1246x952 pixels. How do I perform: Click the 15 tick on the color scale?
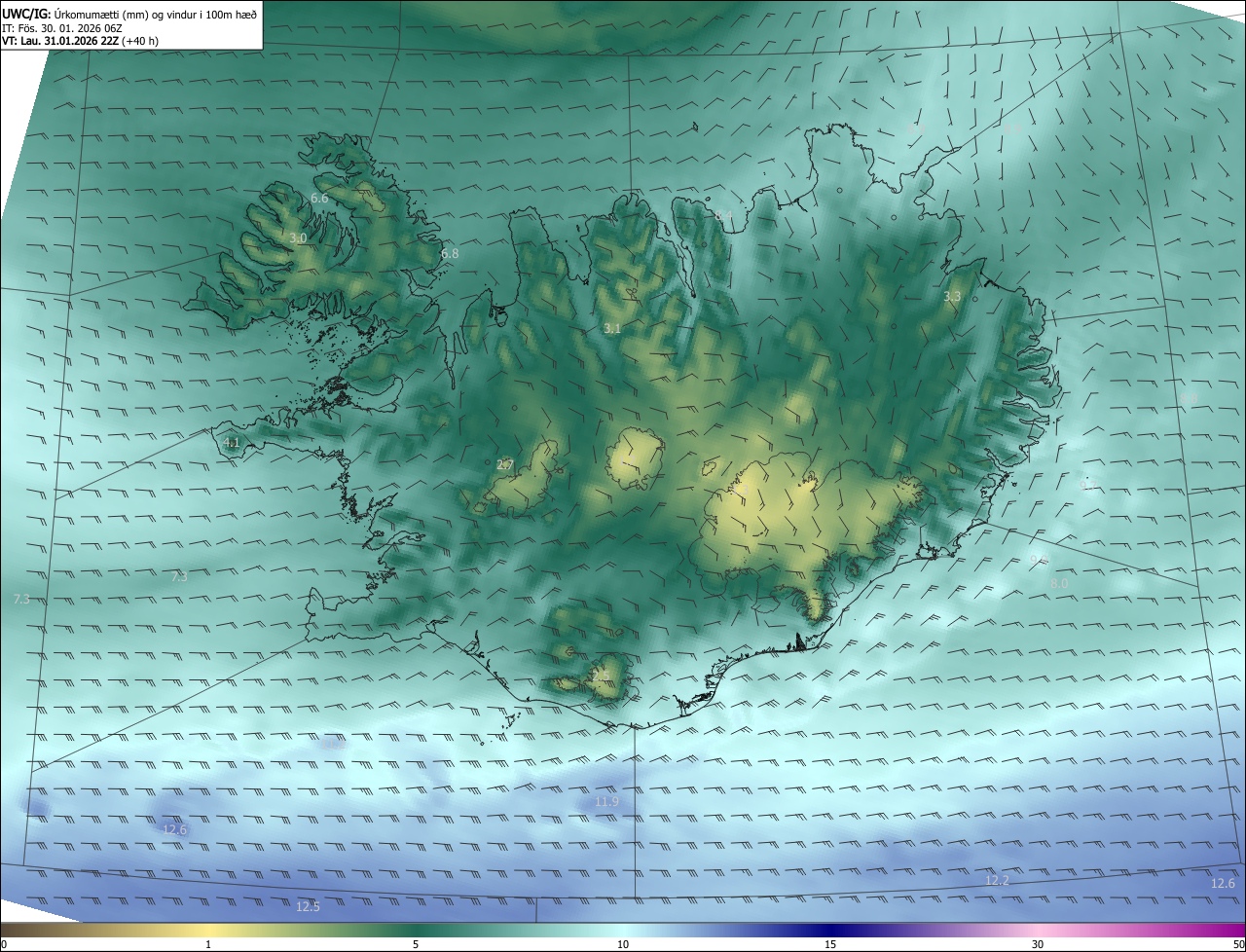coord(830,944)
